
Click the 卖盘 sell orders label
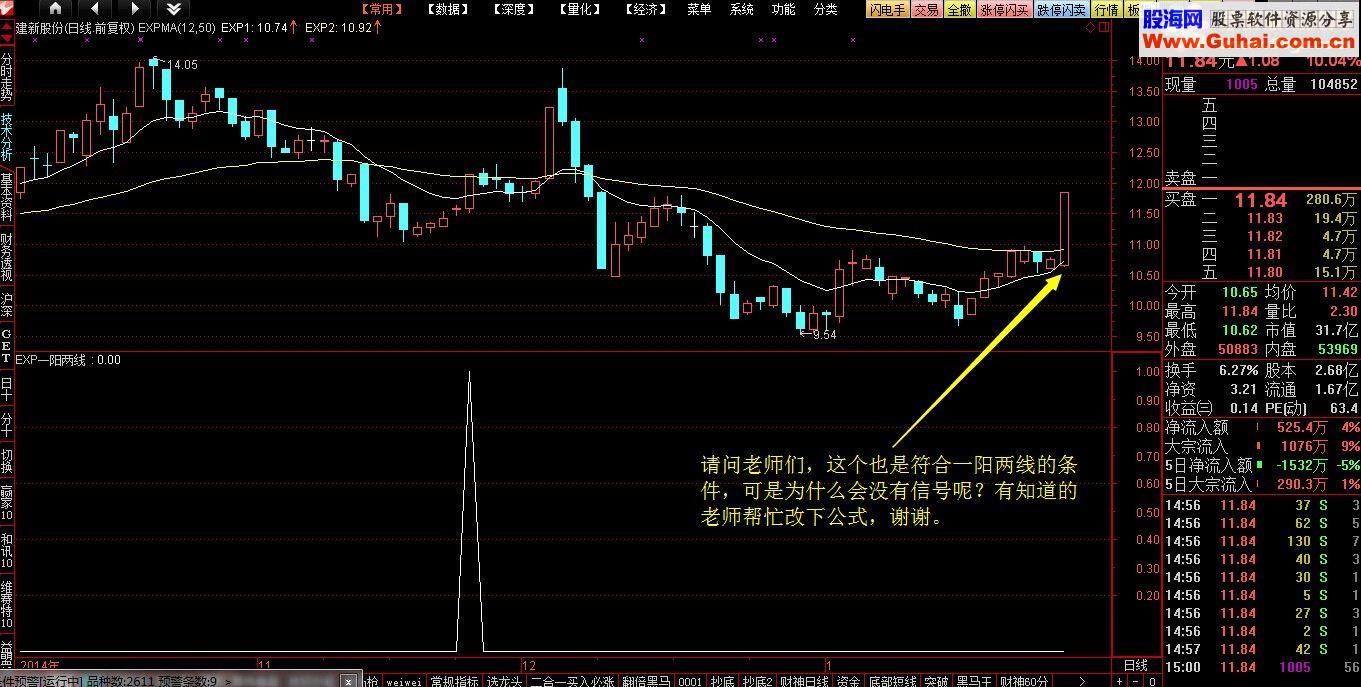[x=1180, y=178]
